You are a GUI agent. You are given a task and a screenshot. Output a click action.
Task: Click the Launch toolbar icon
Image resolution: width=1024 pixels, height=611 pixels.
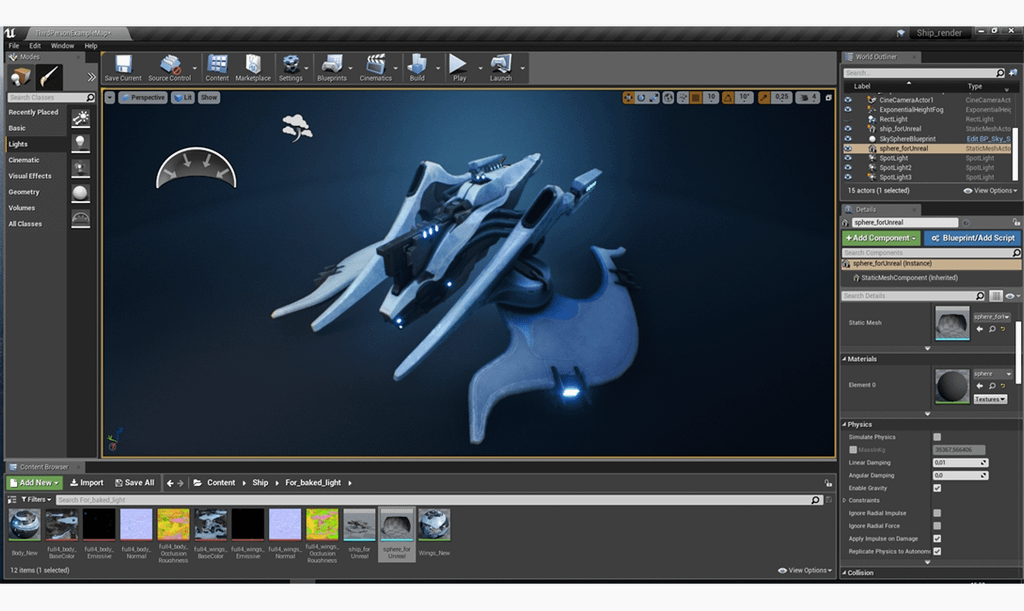point(501,64)
